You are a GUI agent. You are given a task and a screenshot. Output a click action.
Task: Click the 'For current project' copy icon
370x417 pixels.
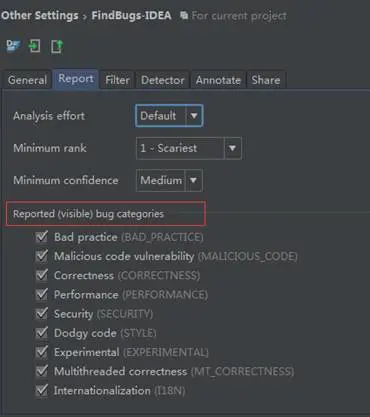point(184,15)
